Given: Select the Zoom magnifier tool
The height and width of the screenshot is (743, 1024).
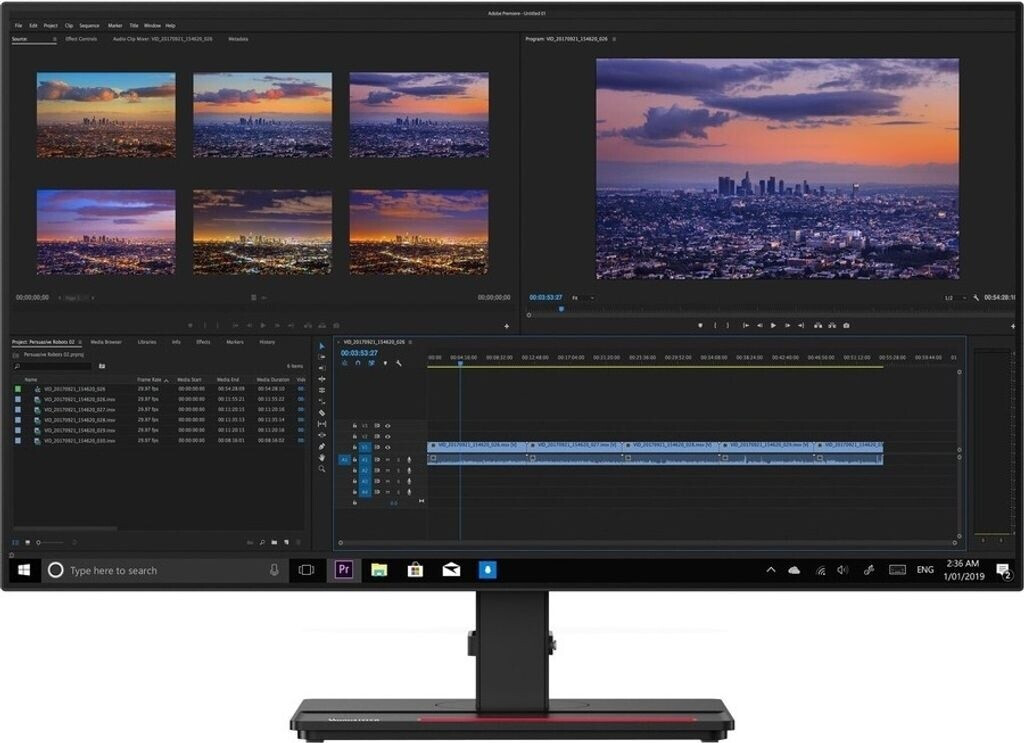Looking at the screenshot, I should click(322, 468).
